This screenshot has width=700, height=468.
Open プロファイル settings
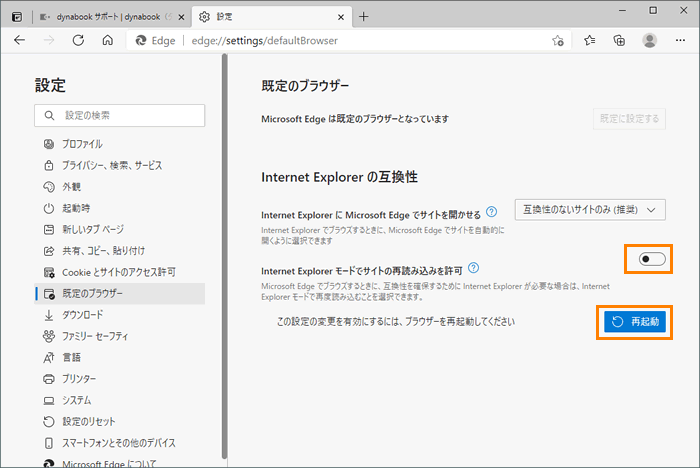[120, 144]
